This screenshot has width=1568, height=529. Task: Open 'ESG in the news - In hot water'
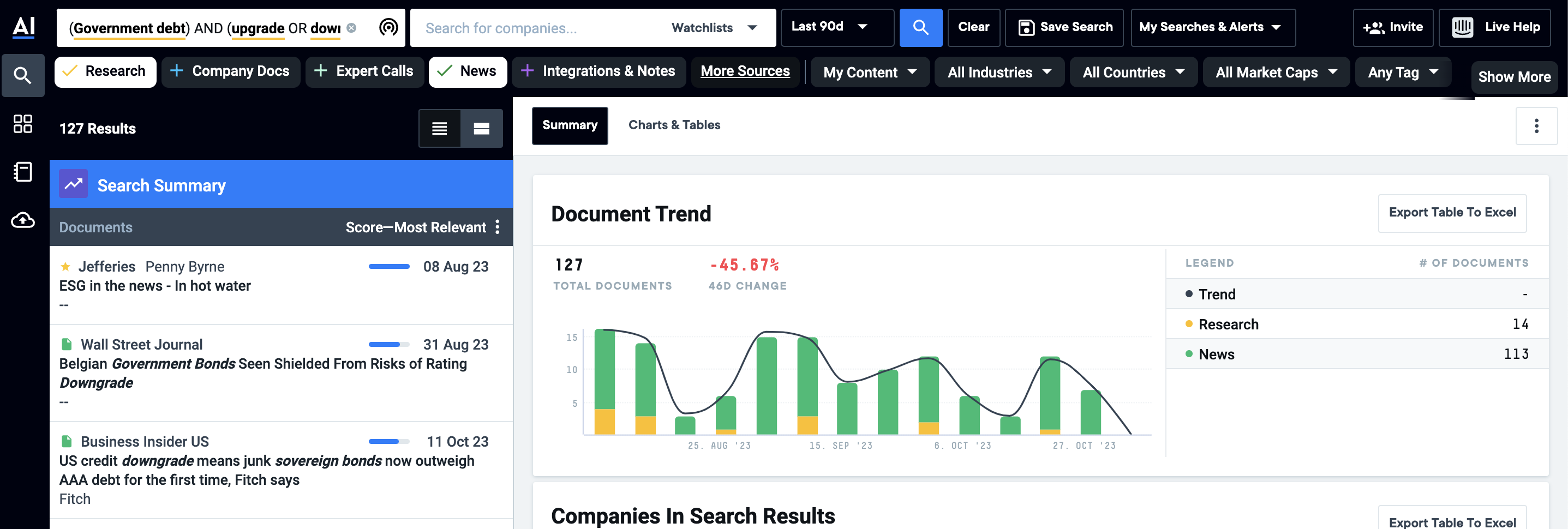[x=154, y=286]
